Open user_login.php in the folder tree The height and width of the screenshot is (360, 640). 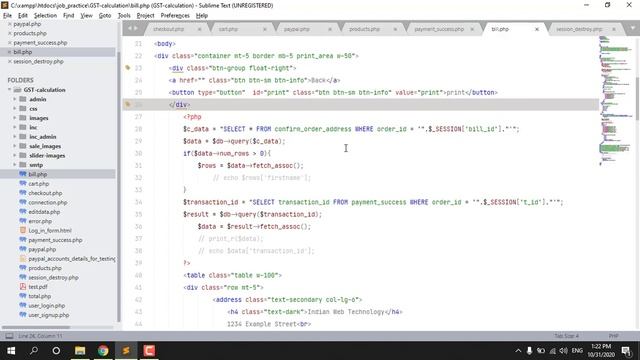click(x=47, y=306)
